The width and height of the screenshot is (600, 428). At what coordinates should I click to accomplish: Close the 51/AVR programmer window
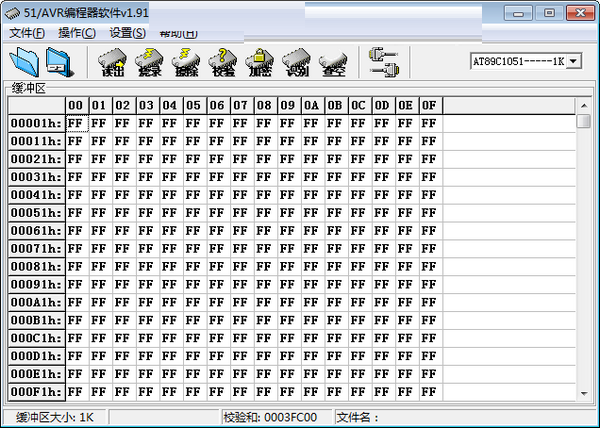(580, 13)
